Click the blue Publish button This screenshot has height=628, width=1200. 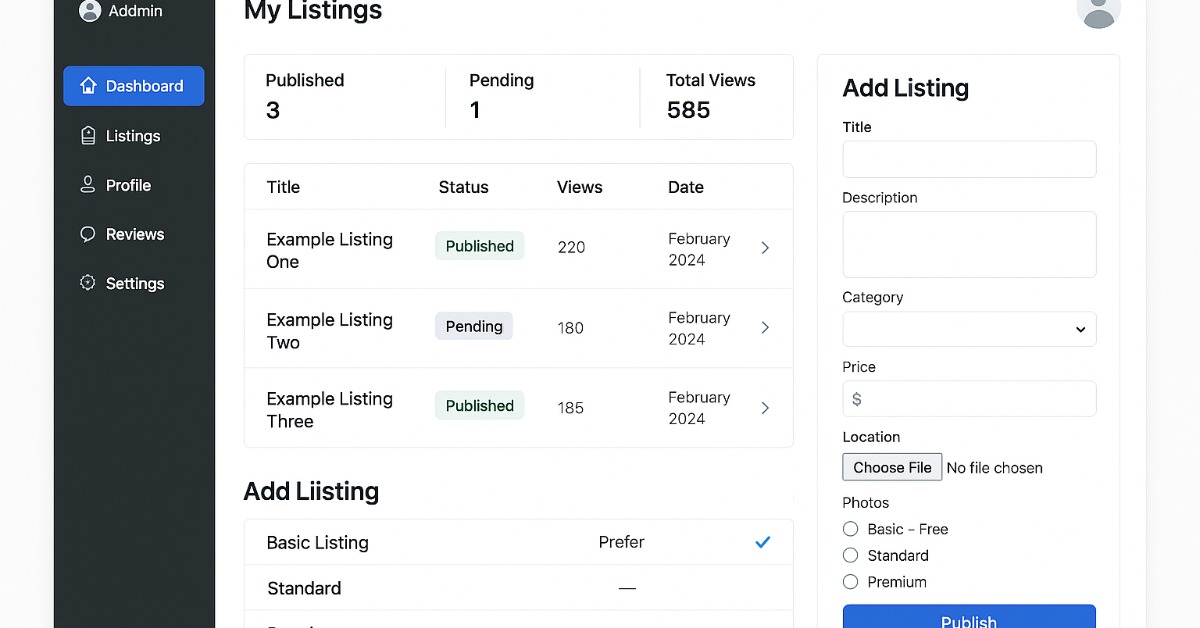[x=969, y=617]
